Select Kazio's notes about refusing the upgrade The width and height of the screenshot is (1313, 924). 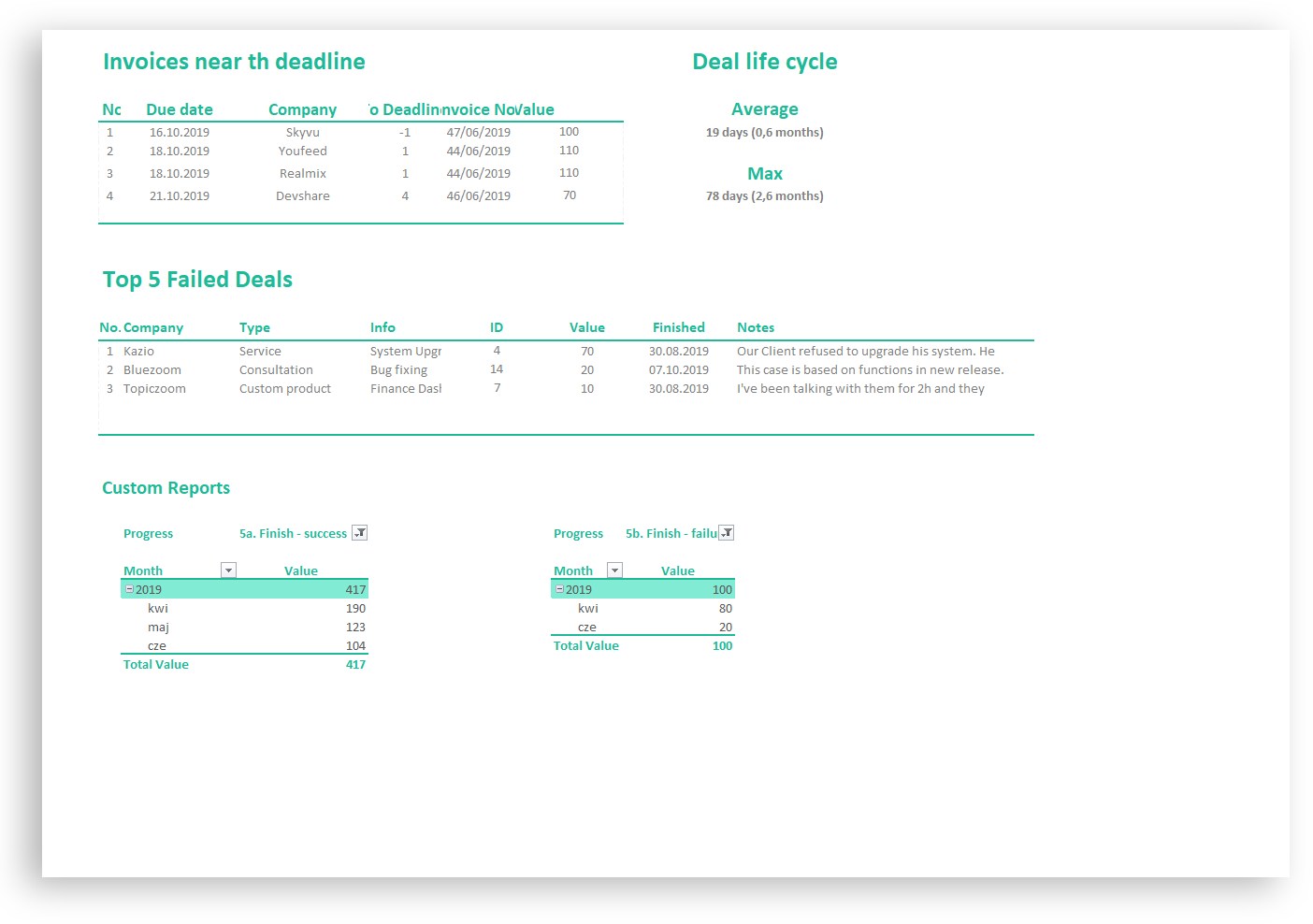(x=865, y=351)
